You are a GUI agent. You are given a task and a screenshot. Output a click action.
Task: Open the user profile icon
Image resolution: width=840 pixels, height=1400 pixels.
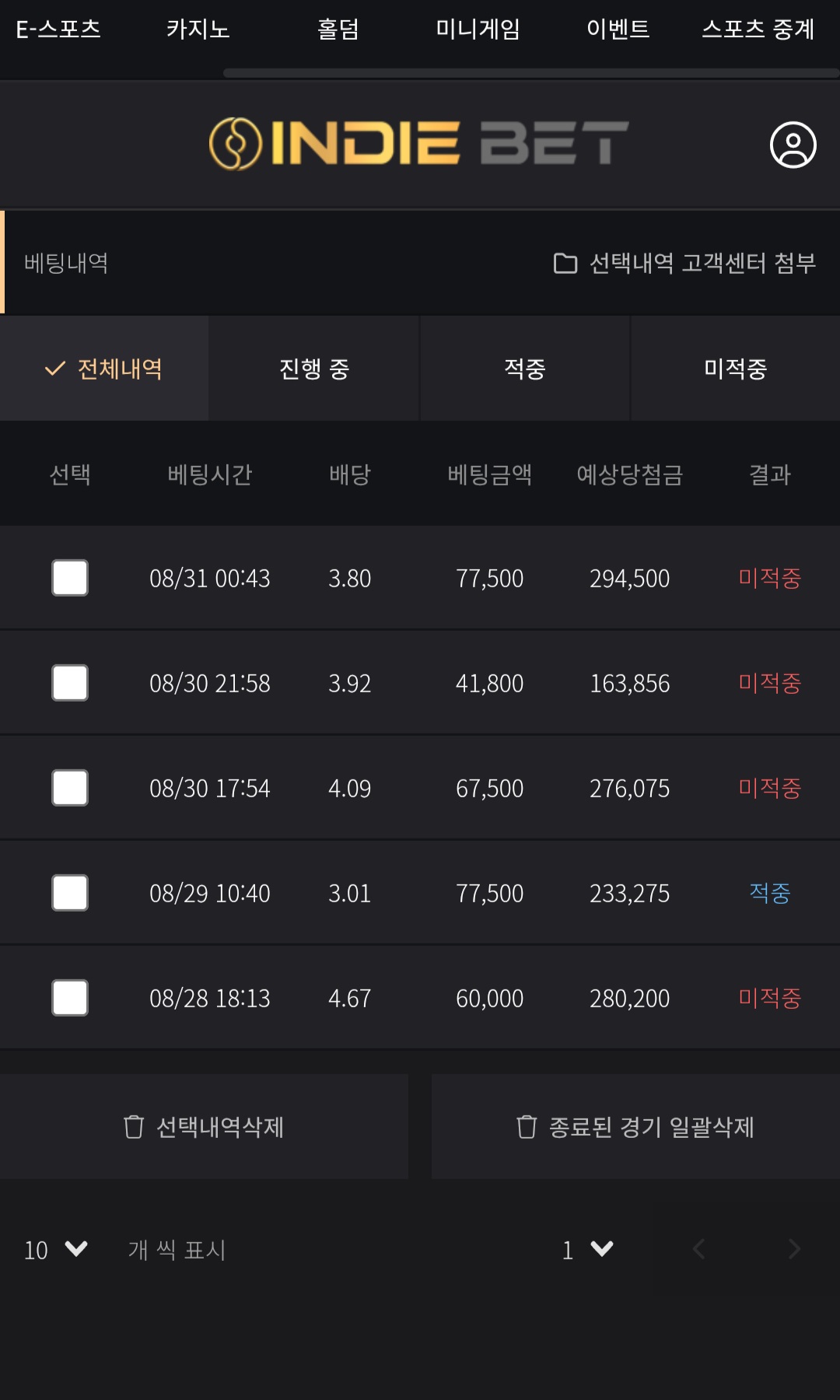[793, 145]
